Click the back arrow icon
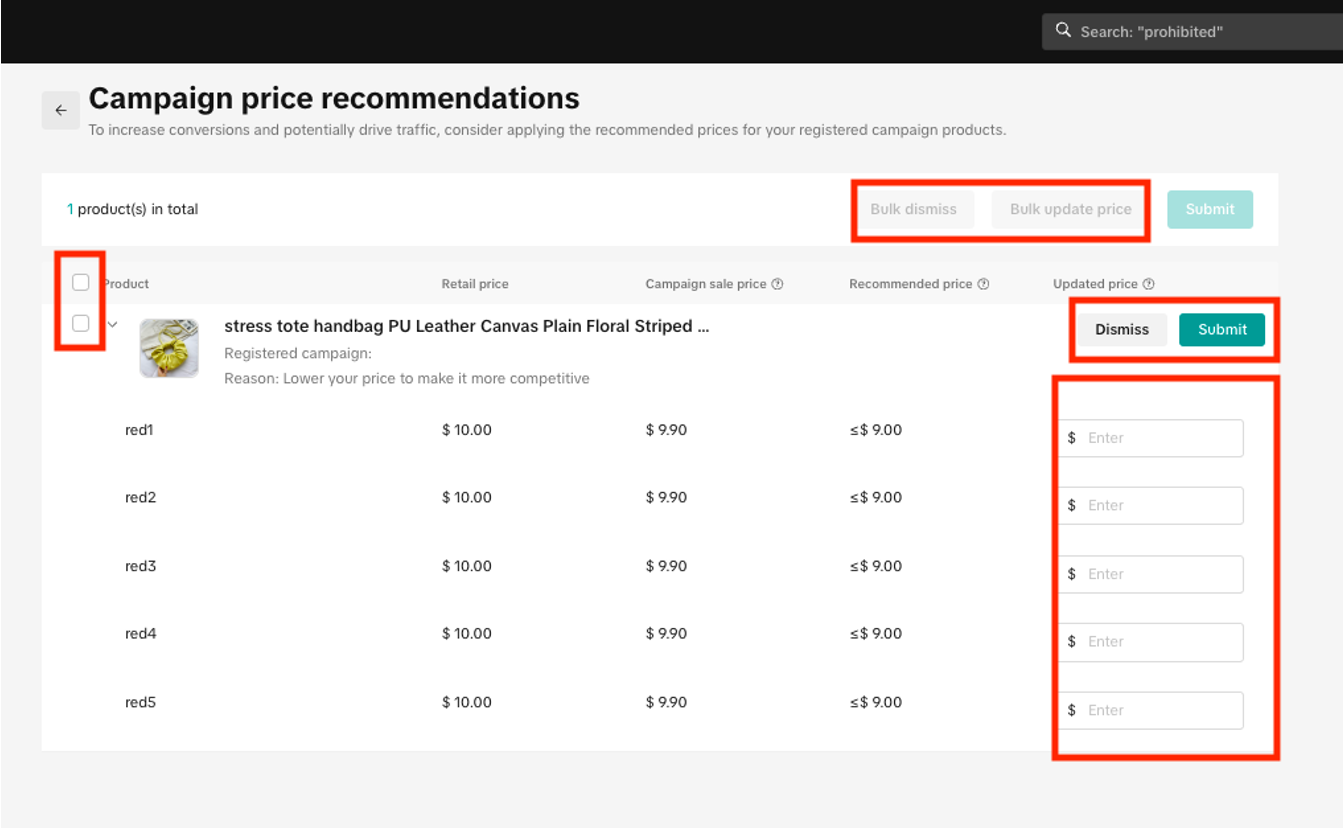Image resolution: width=1344 pixels, height=828 pixels. [61, 110]
